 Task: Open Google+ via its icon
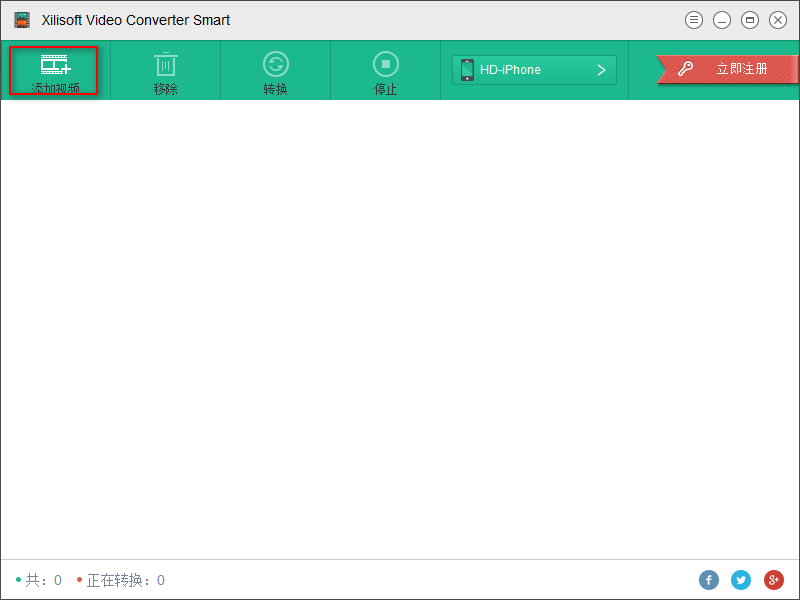773,580
